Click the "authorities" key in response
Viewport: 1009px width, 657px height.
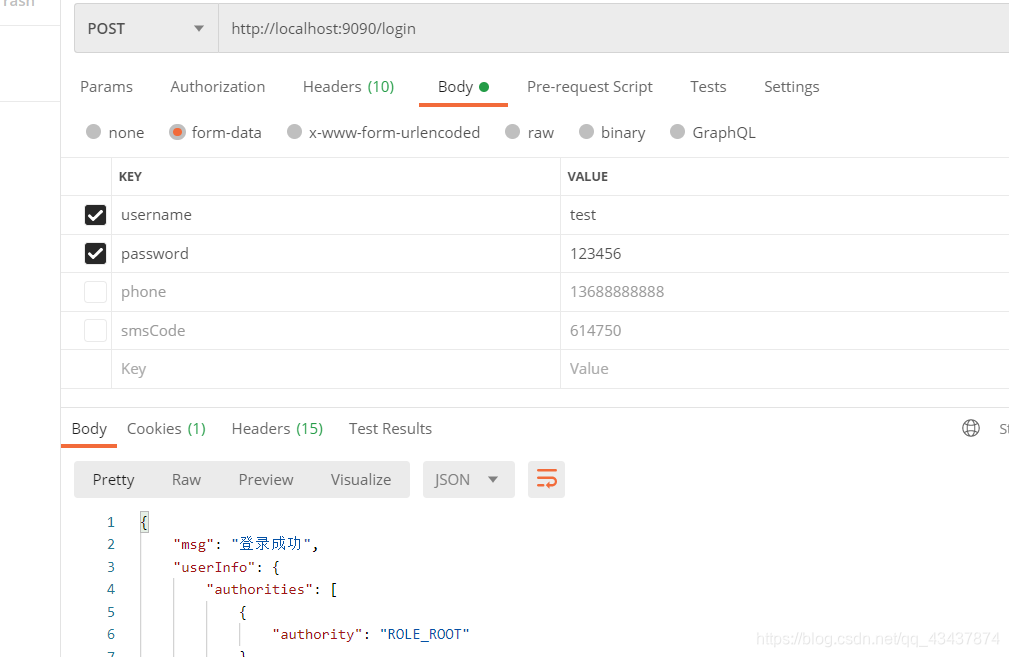[260, 589]
